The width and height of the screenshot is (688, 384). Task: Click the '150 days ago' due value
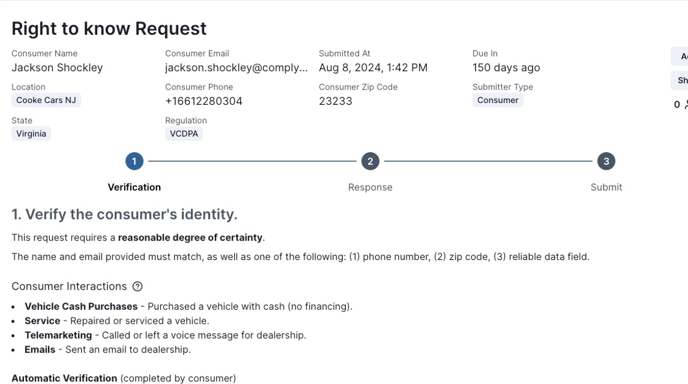click(x=506, y=68)
